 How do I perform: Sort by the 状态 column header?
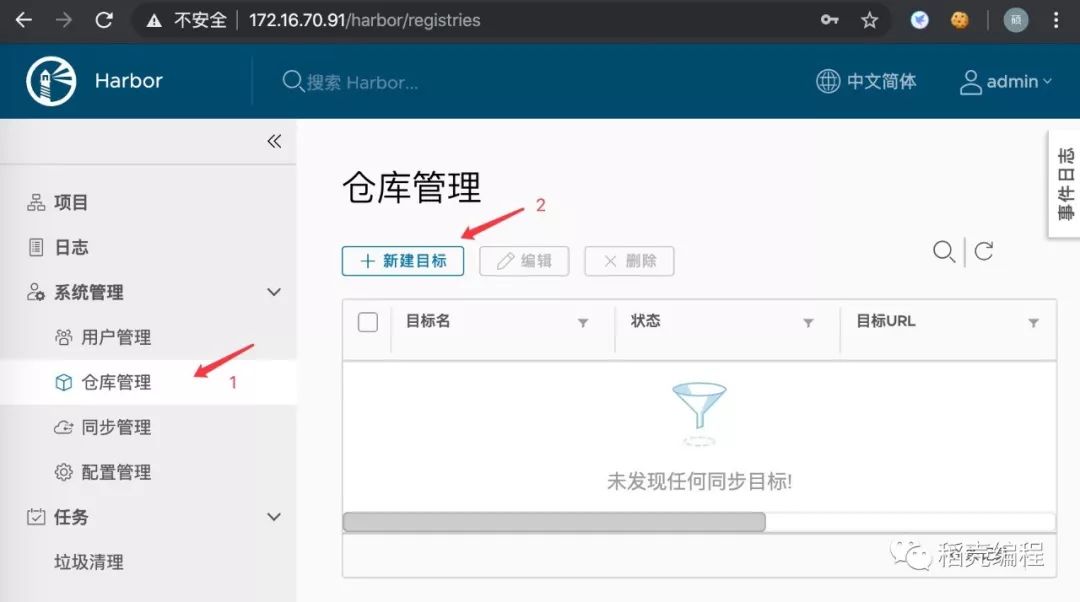click(645, 321)
